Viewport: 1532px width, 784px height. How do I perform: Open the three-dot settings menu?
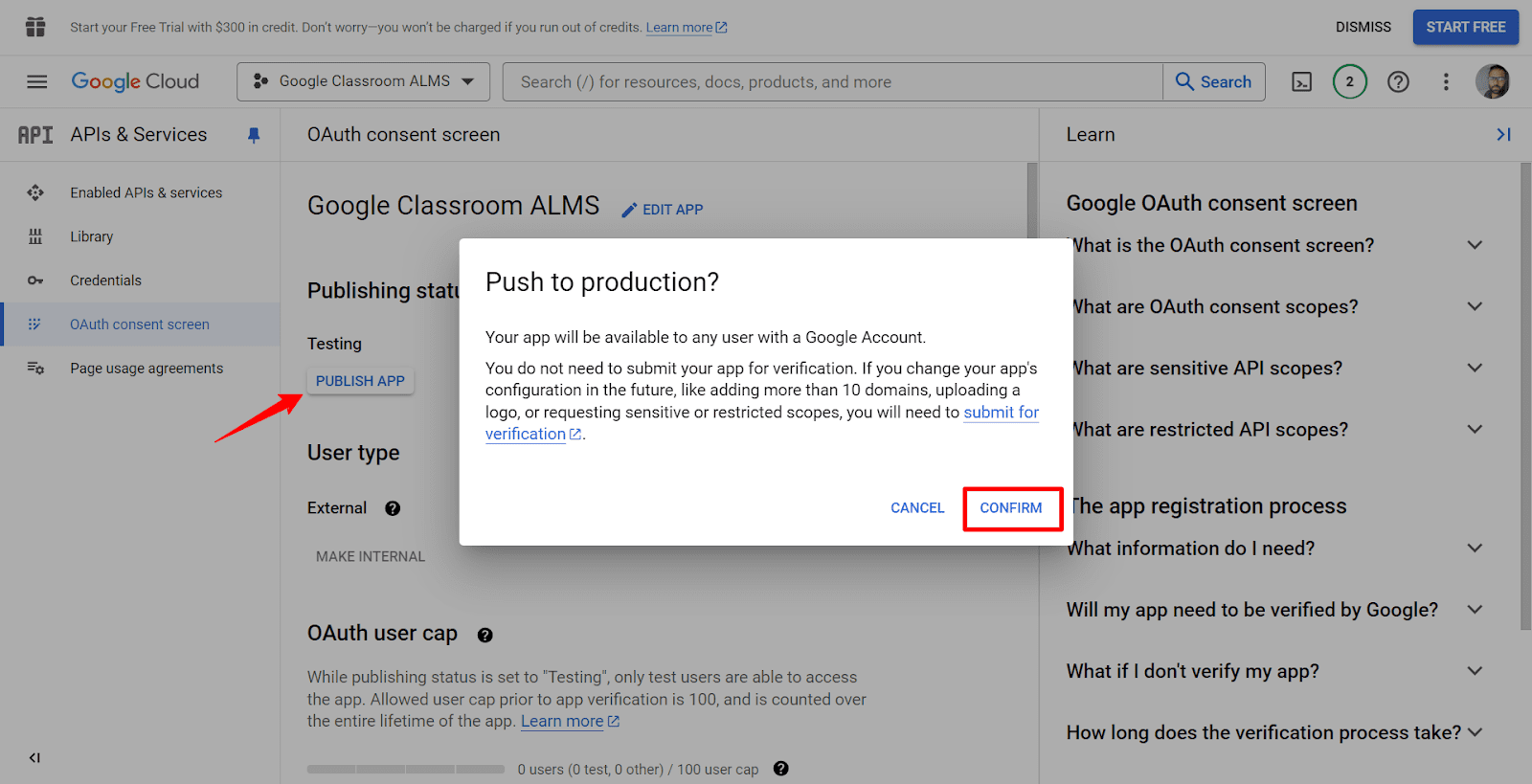point(1446,82)
